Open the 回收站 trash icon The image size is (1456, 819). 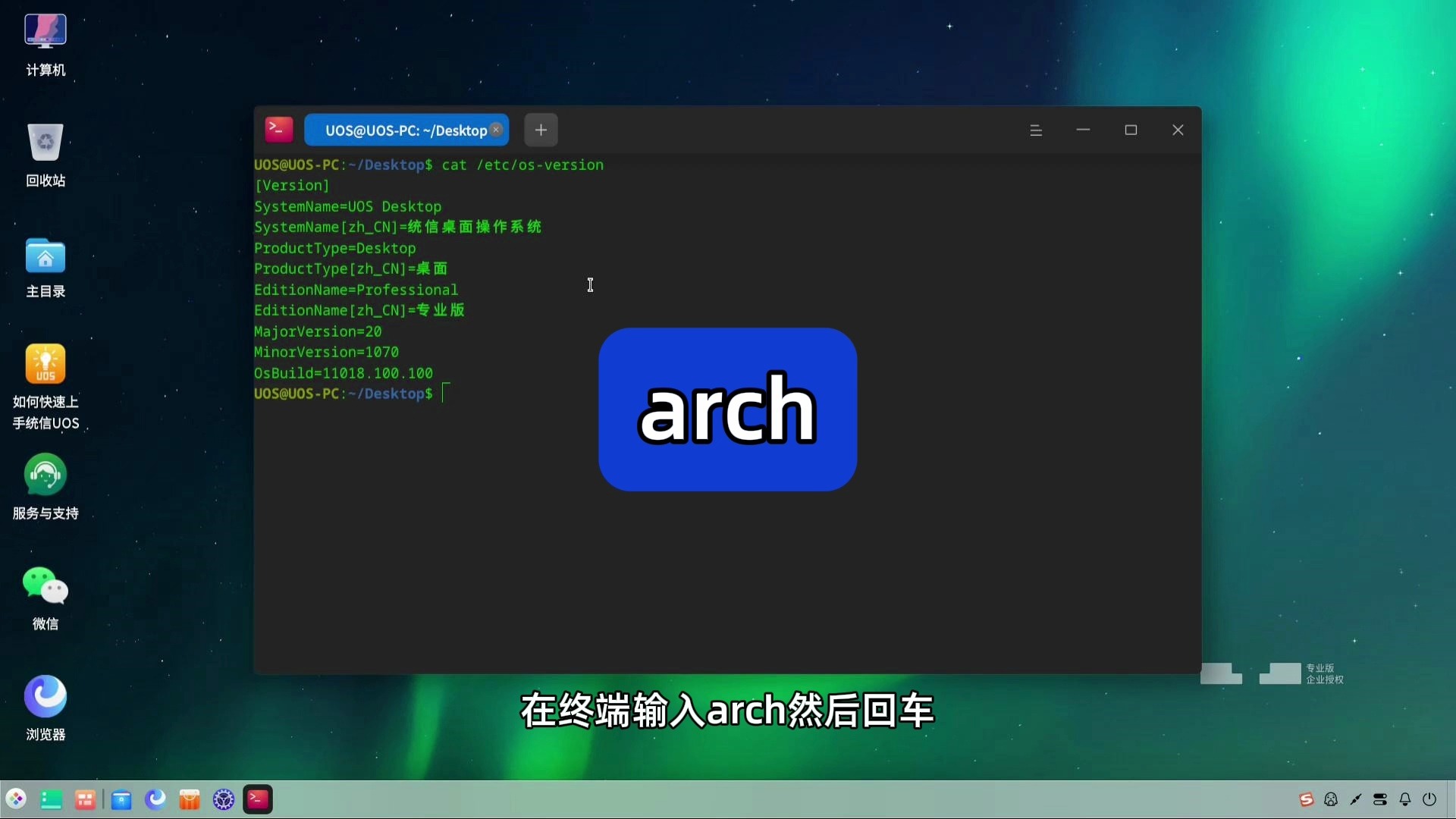tap(45, 155)
